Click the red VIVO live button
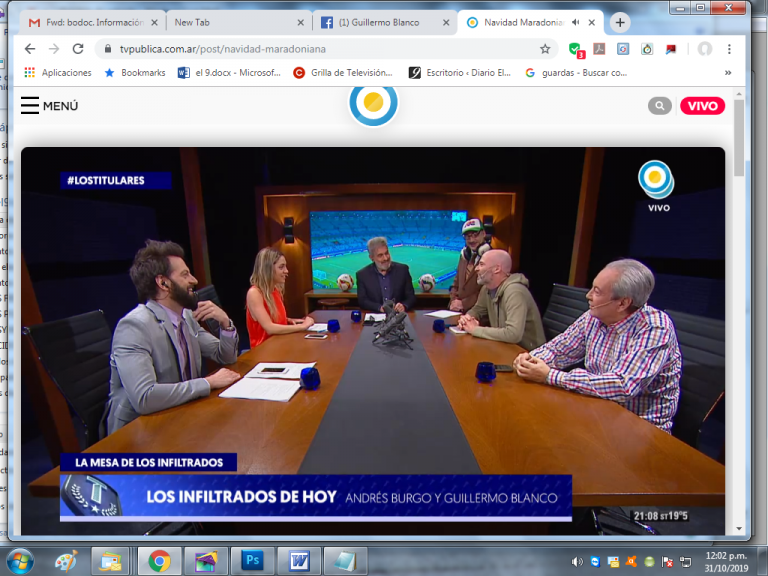Image resolution: width=768 pixels, height=576 pixels. point(702,106)
